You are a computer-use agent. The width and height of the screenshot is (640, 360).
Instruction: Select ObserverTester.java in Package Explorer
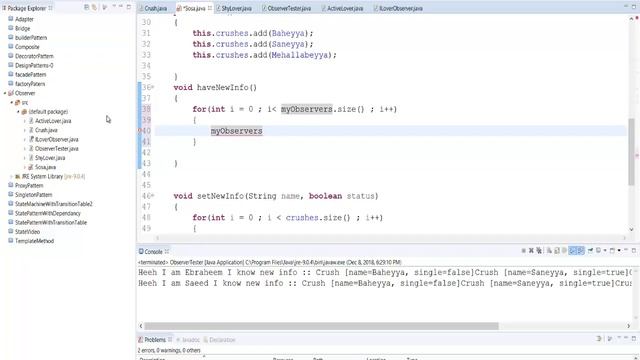pos(56,149)
